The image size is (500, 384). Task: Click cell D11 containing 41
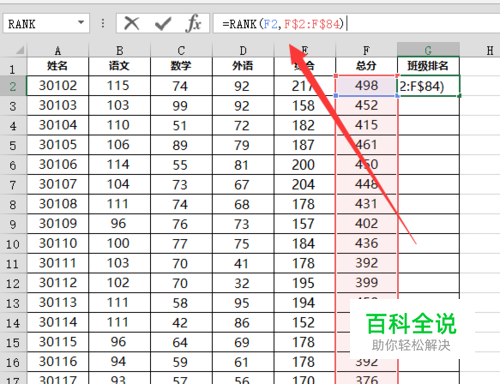(x=243, y=263)
